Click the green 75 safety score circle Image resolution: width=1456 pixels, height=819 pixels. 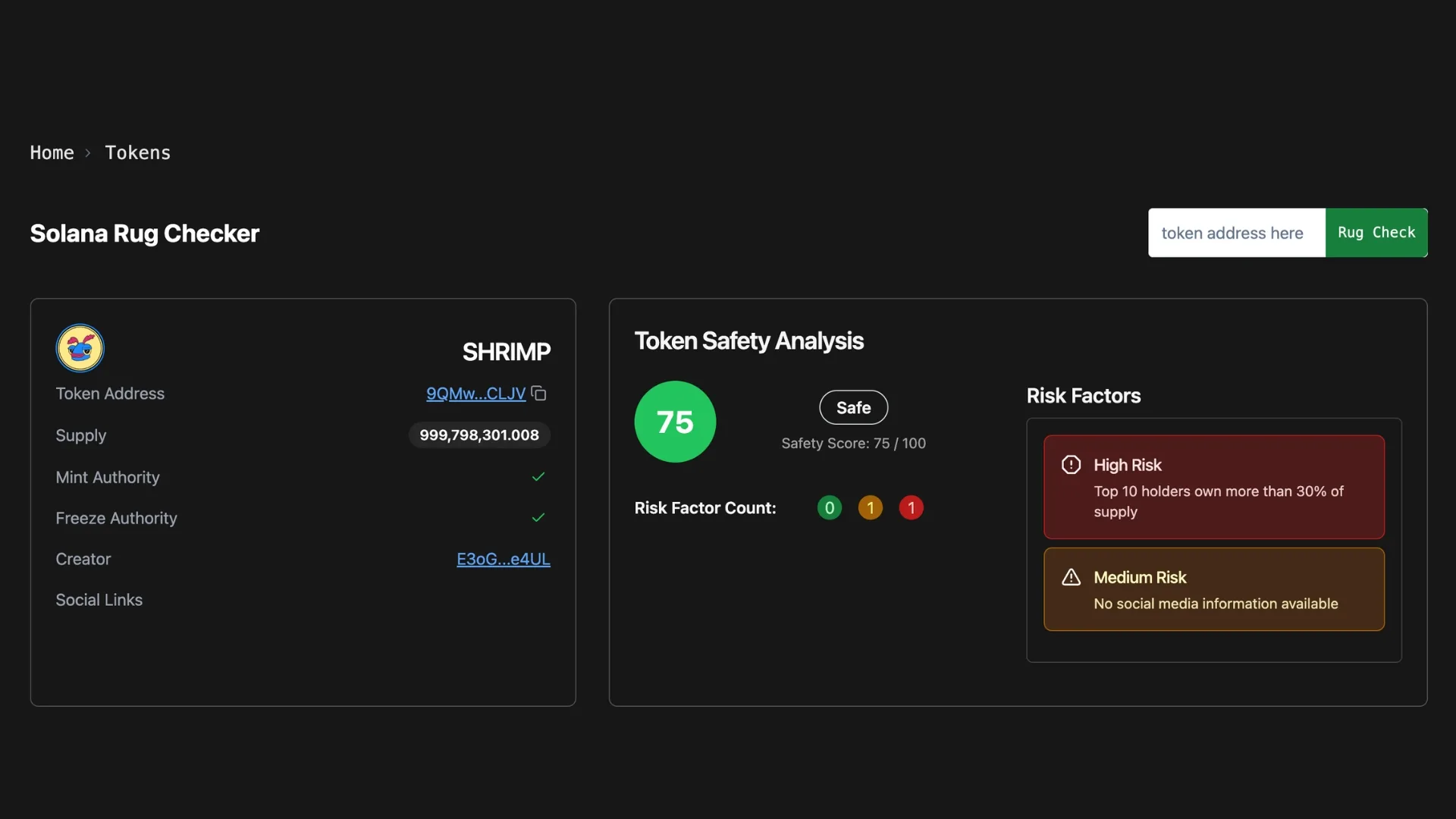pyautogui.click(x=675, y=422)
